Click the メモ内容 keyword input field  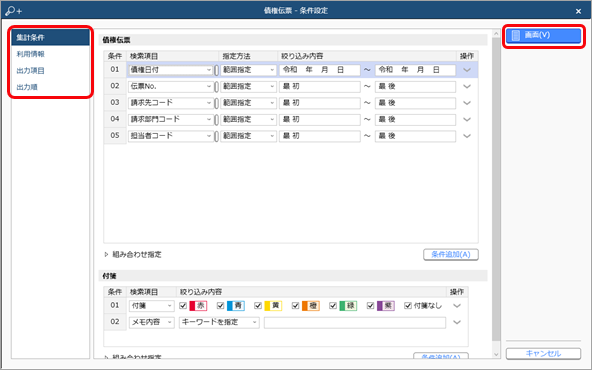355,322
